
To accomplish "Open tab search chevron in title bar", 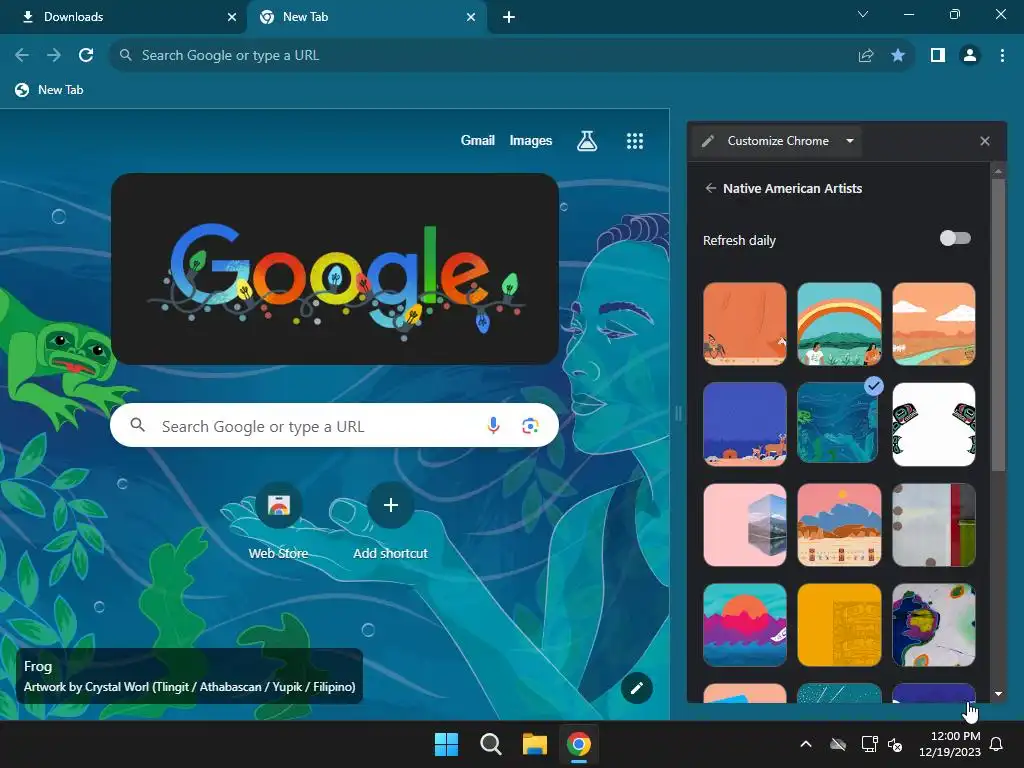I will 863,14.
